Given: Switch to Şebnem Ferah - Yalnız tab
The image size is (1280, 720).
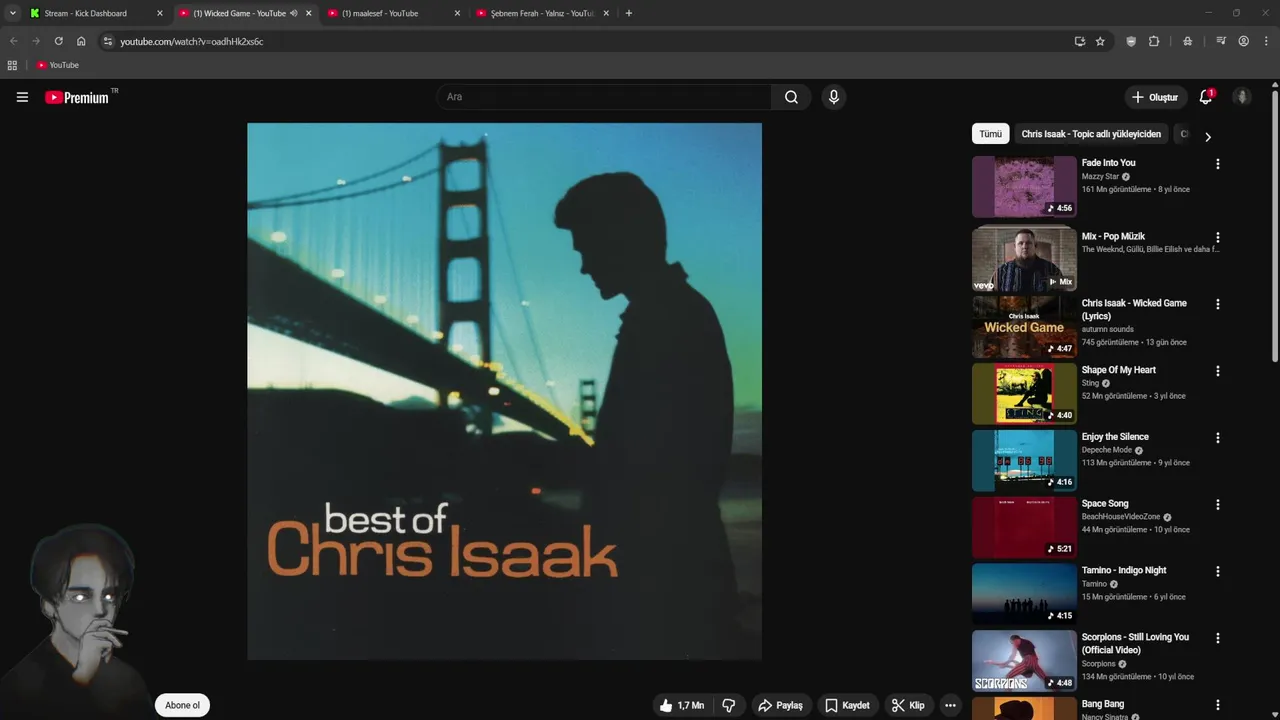Looking at the screenshot, I should coord(542,13).
